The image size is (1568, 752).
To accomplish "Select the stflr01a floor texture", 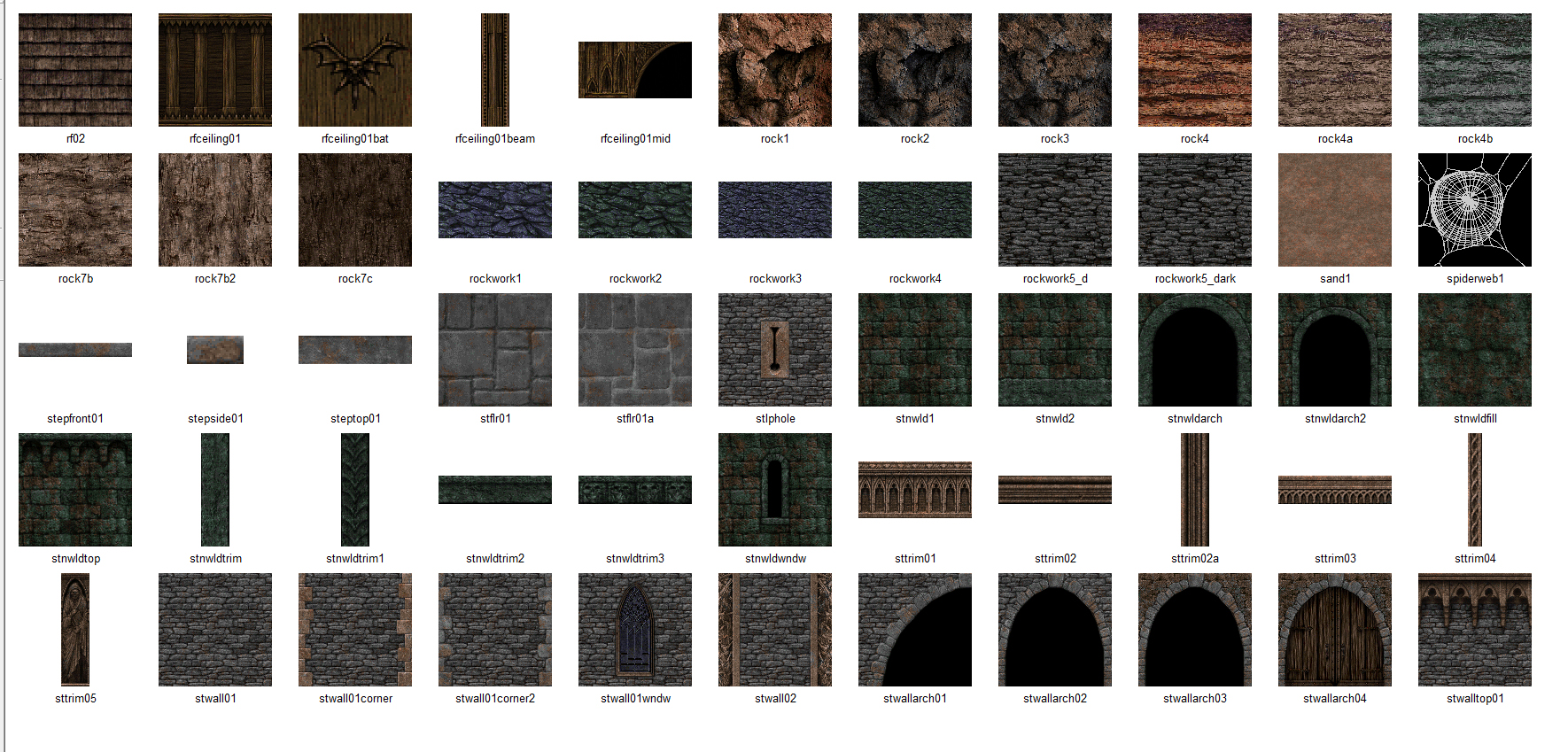I will tap(635, 350).
